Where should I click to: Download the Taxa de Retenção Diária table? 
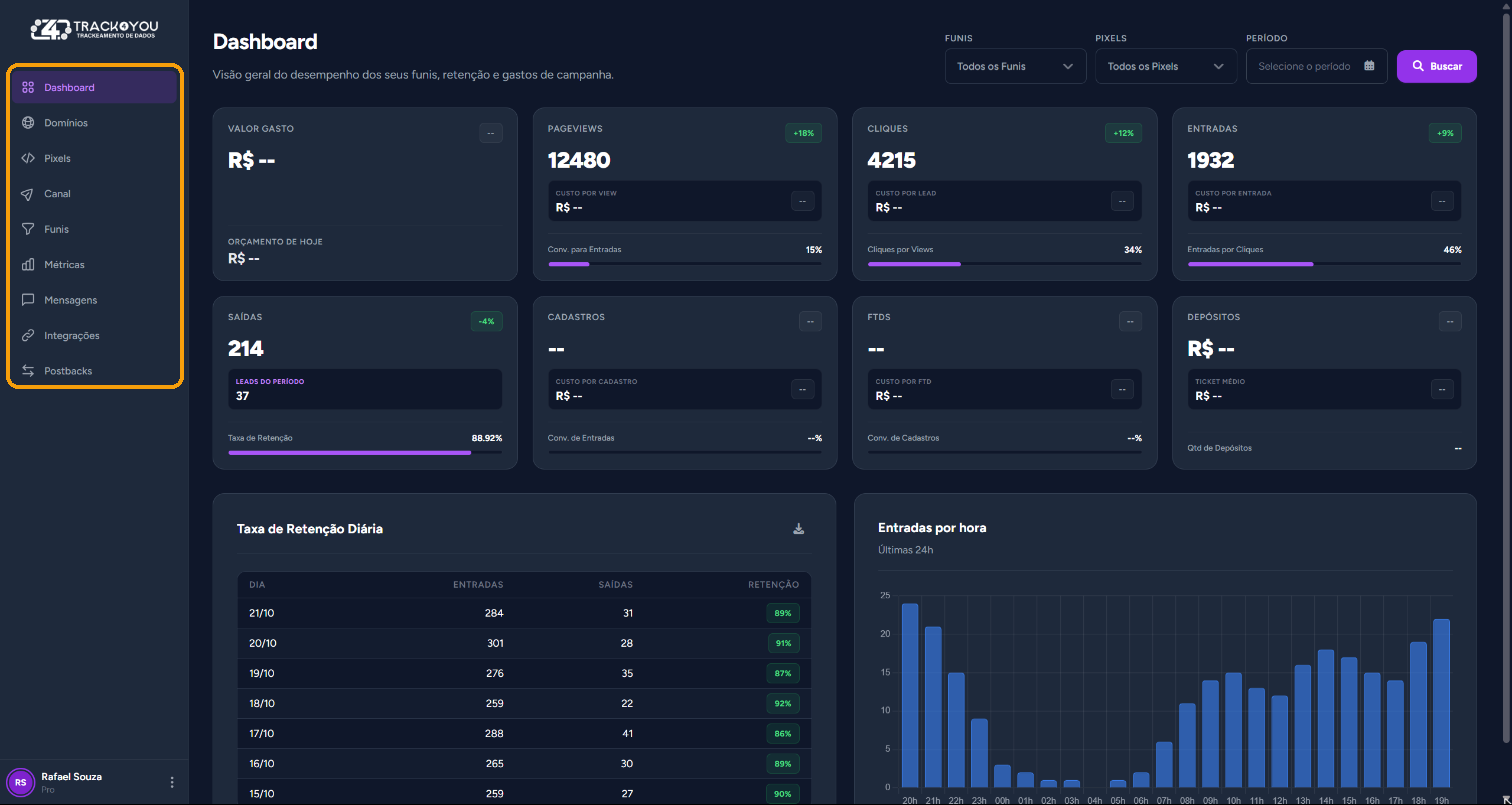click(799, 529)
